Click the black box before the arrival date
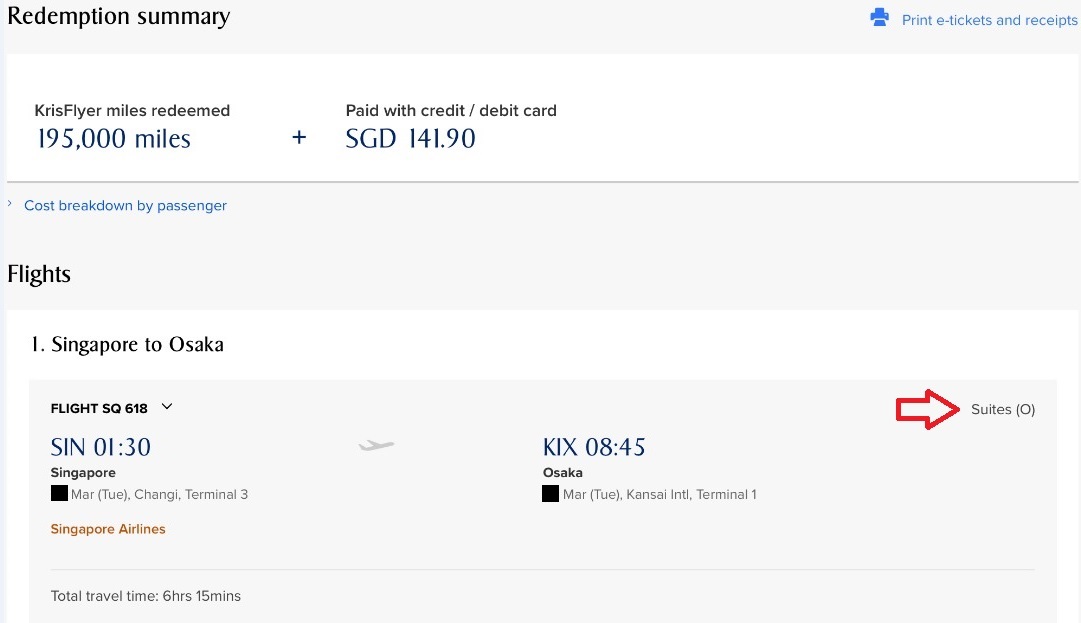Image resolution: width=1081 pixels, height=623 pixels. pos(550,494)
